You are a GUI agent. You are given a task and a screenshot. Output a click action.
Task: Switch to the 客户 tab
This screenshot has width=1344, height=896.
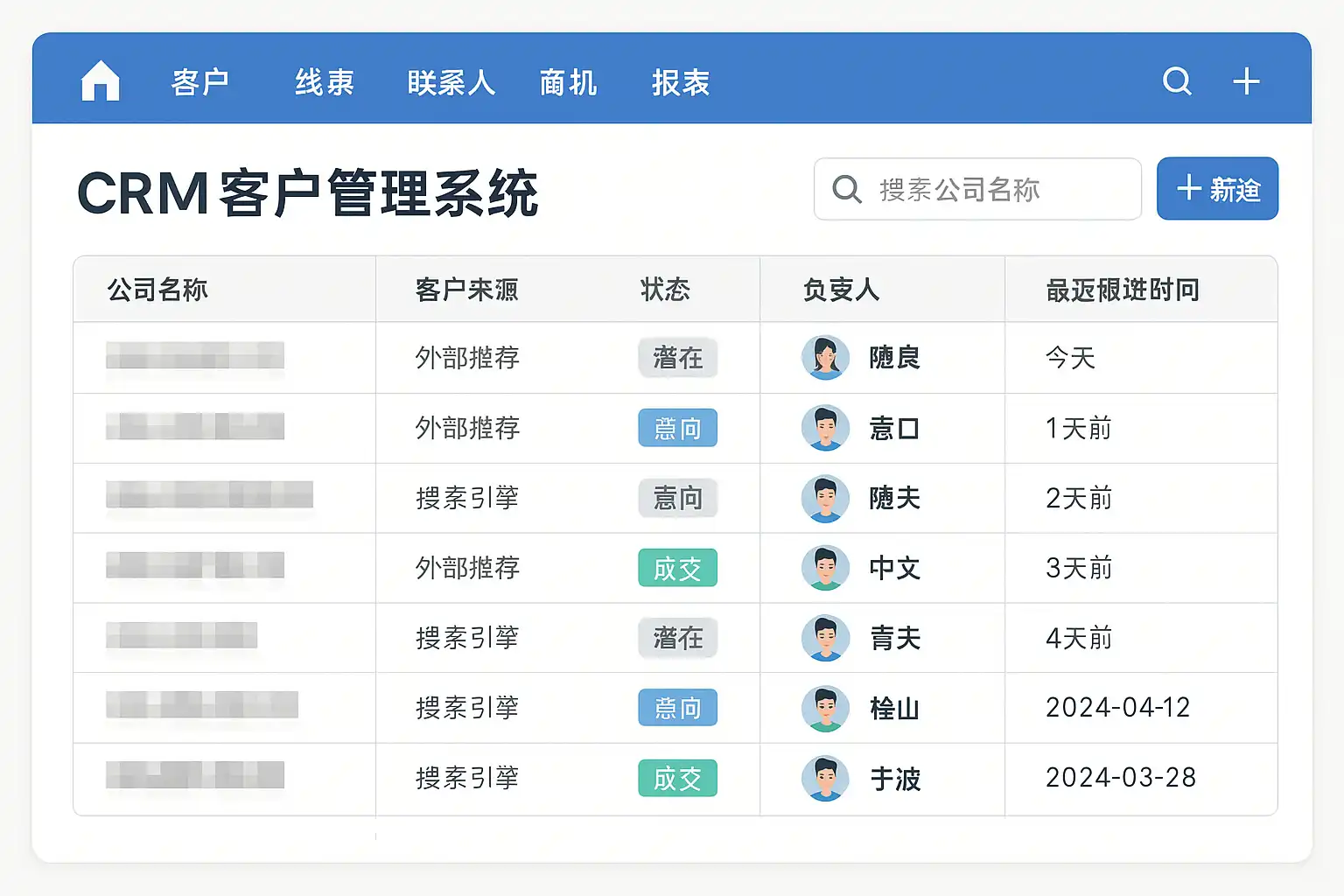pos(200,82)
